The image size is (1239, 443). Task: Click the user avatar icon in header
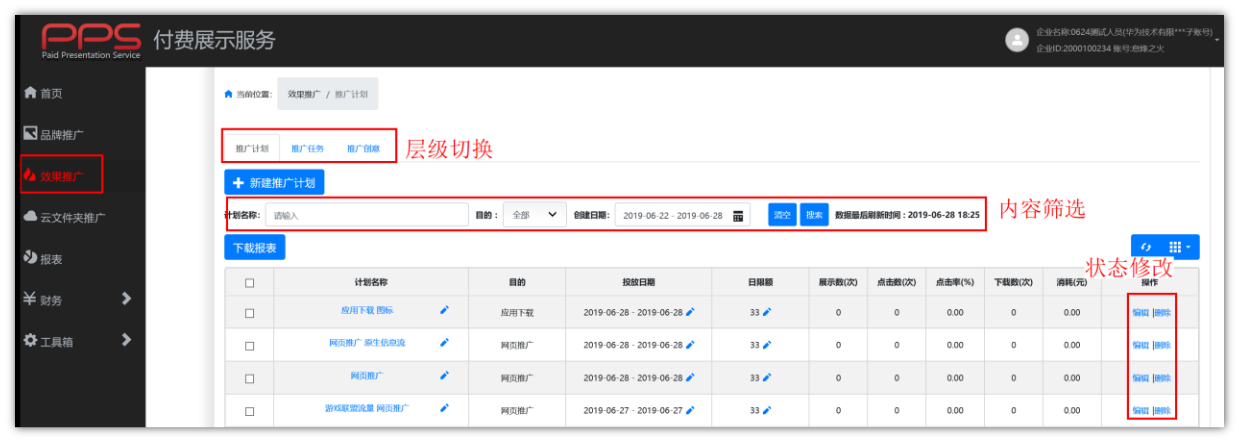click(x=1017, y=40)
